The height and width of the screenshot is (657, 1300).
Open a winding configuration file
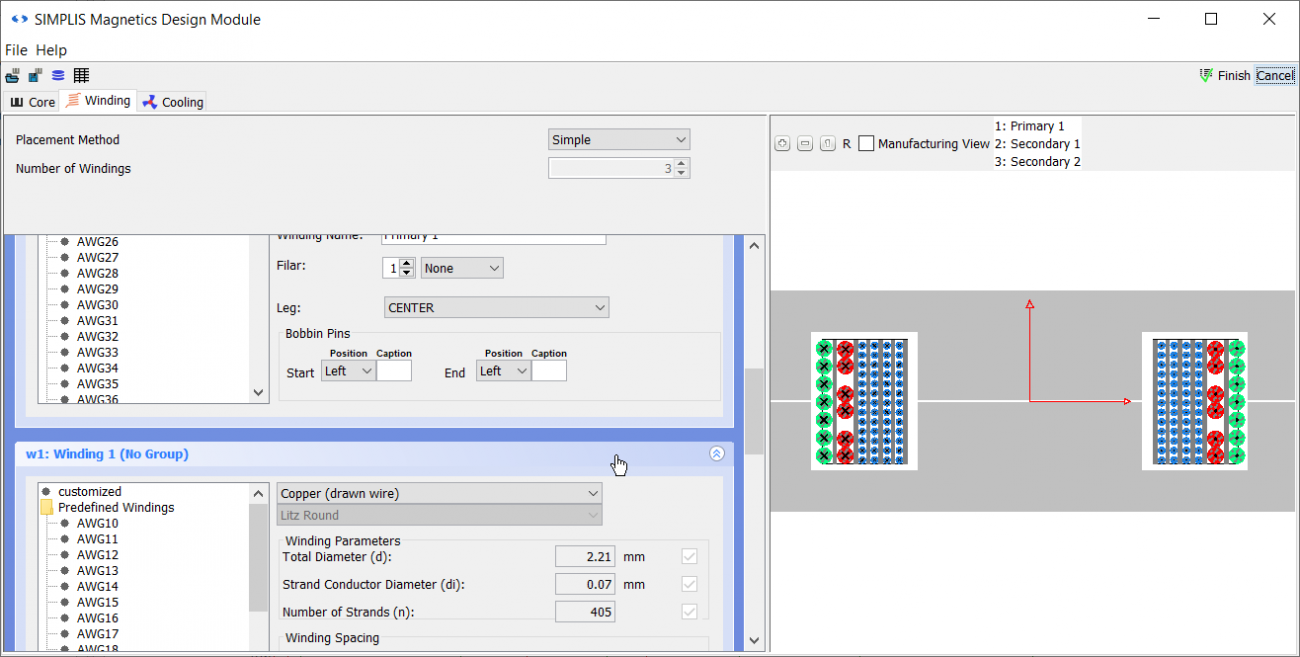[12, 75]
